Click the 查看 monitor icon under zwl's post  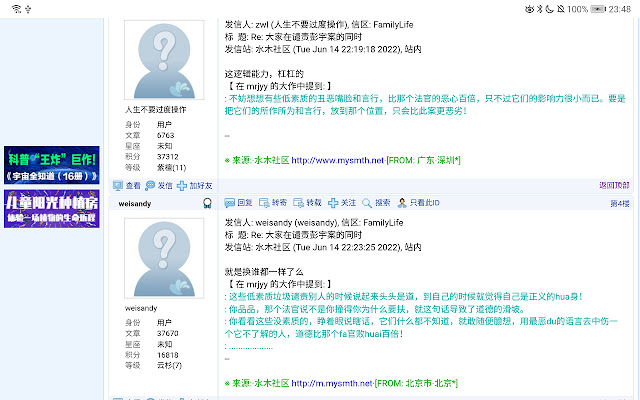pyautogui.click(x=118, y=186)
